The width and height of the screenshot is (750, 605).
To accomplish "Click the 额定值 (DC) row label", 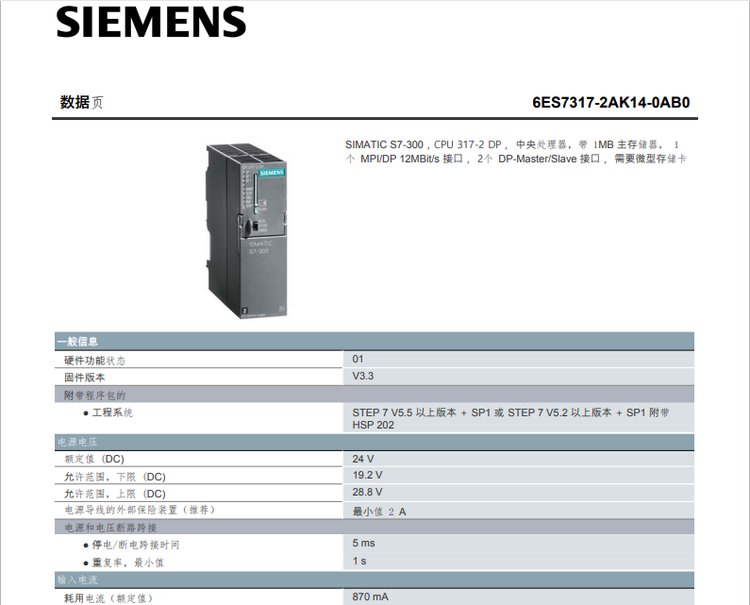I will [95, 459].
